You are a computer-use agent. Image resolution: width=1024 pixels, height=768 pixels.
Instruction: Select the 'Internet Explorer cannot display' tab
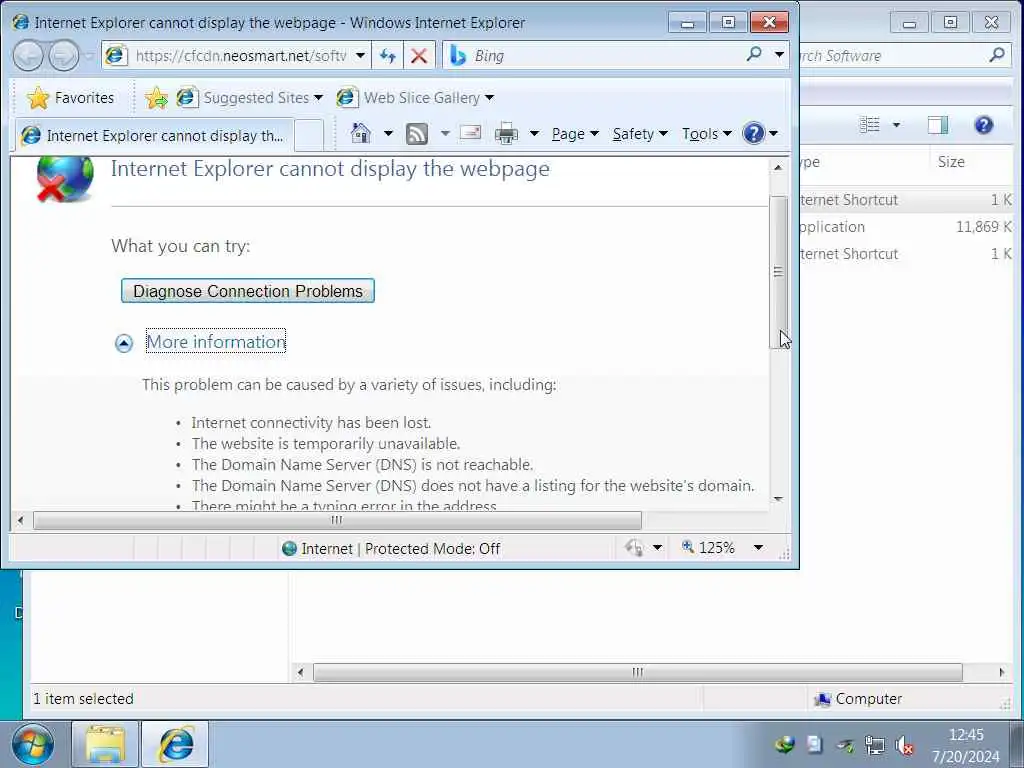pyautogui.click(x=153, y=135)
